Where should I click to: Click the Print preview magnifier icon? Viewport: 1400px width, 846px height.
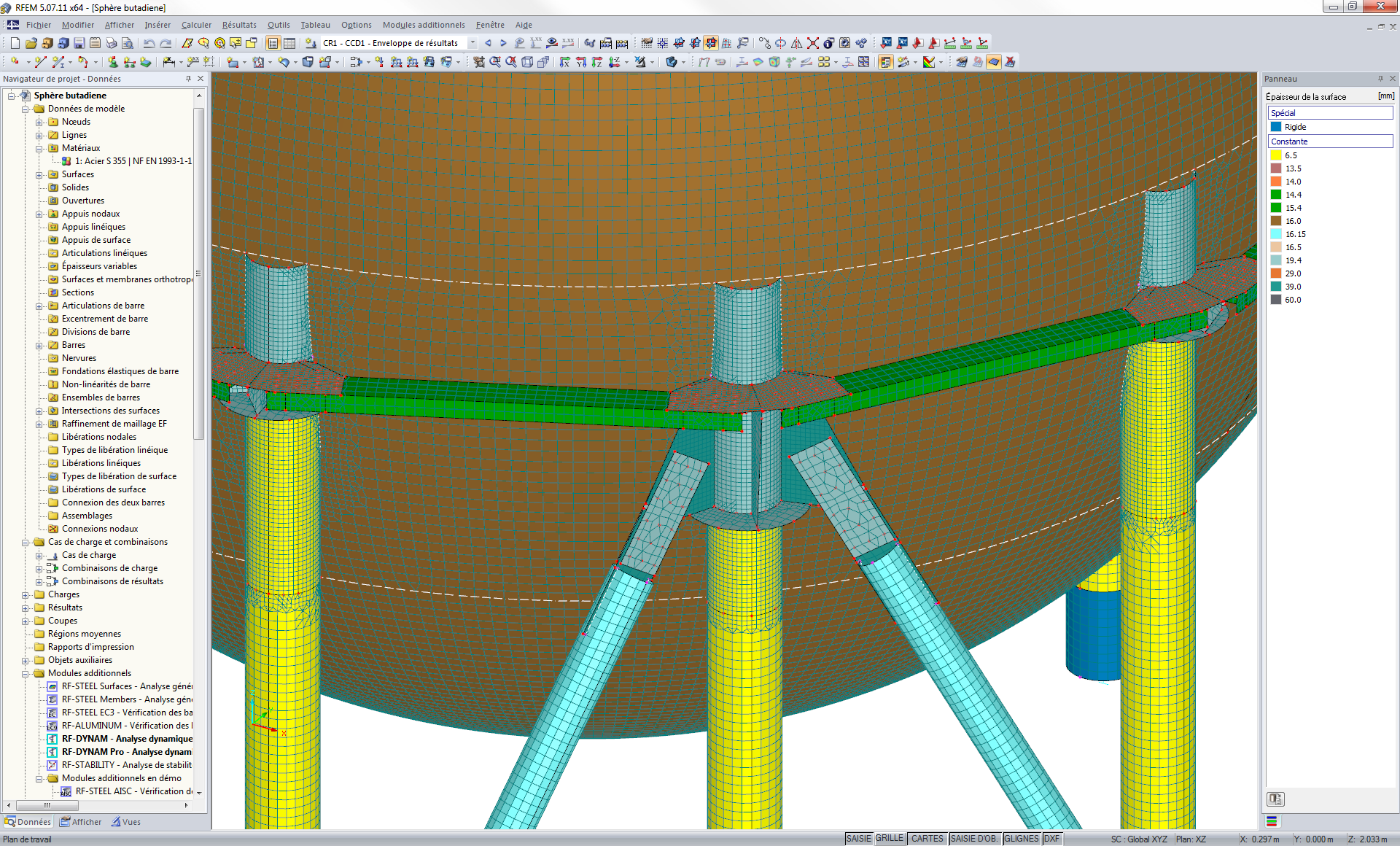tap(127, 43)
